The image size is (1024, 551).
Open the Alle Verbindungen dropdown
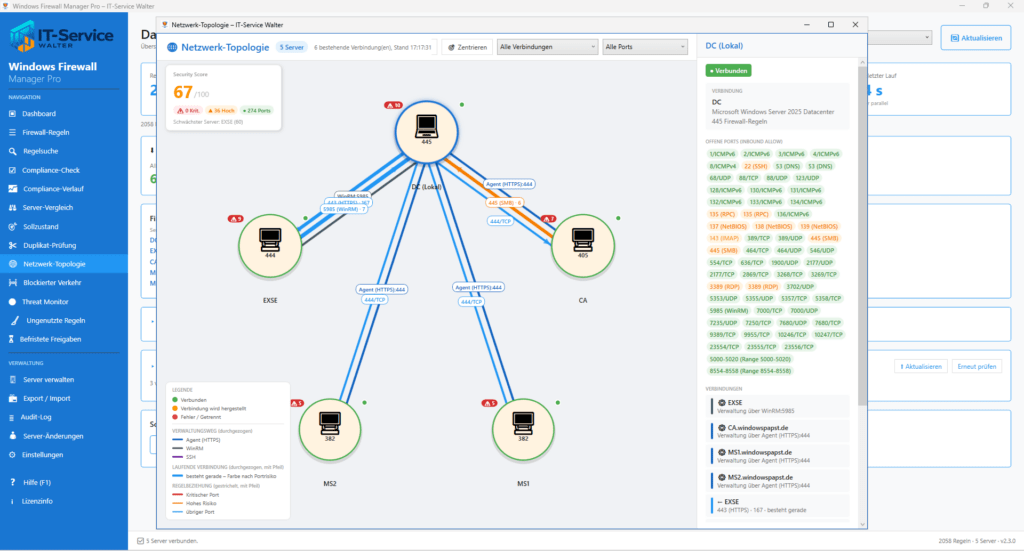[547, 47]
